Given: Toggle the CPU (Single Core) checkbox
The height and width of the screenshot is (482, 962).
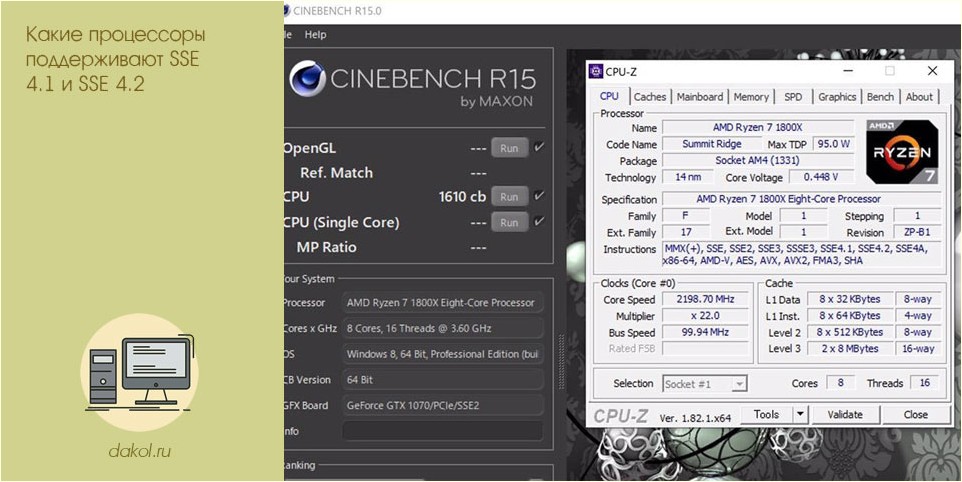Looking at the screenshot, I should point(539,221).
